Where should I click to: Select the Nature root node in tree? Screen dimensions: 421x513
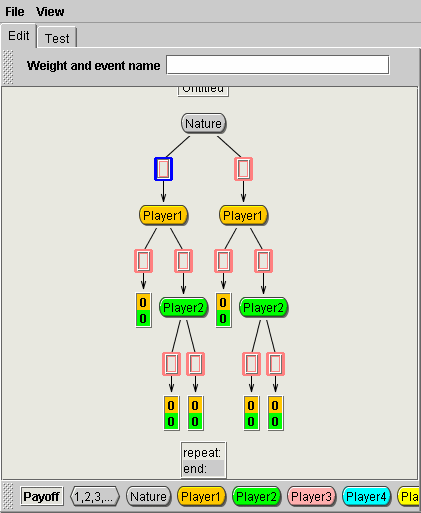click(203, 123)
